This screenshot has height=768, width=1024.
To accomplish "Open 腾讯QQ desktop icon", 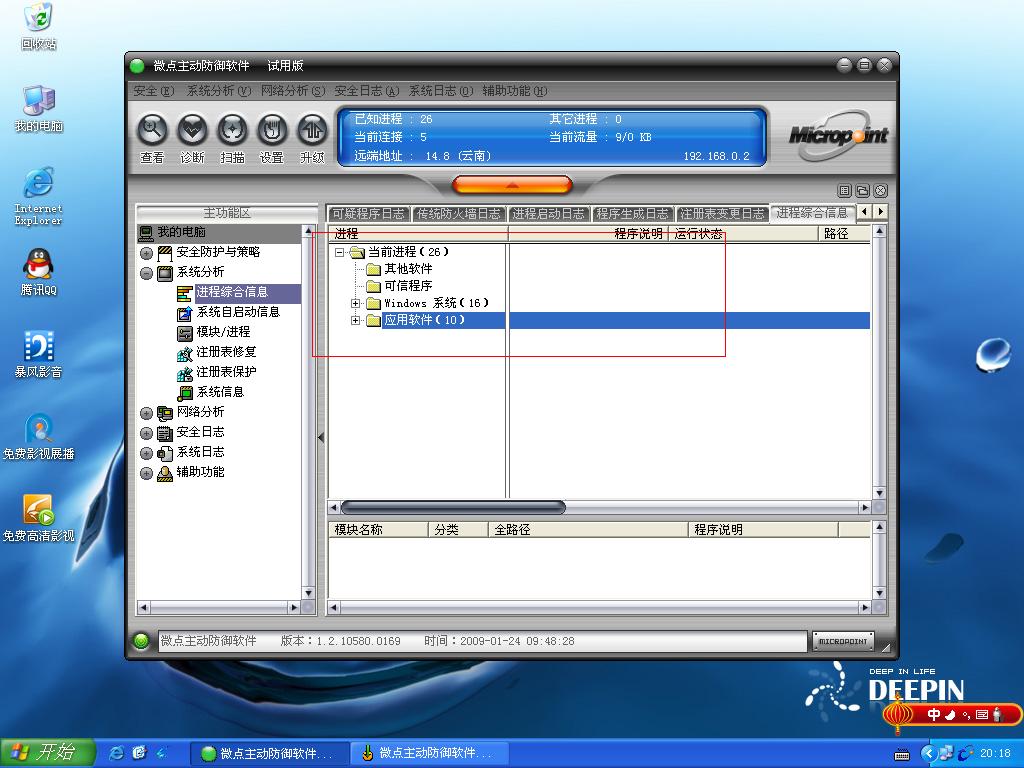I will [39, 273].
